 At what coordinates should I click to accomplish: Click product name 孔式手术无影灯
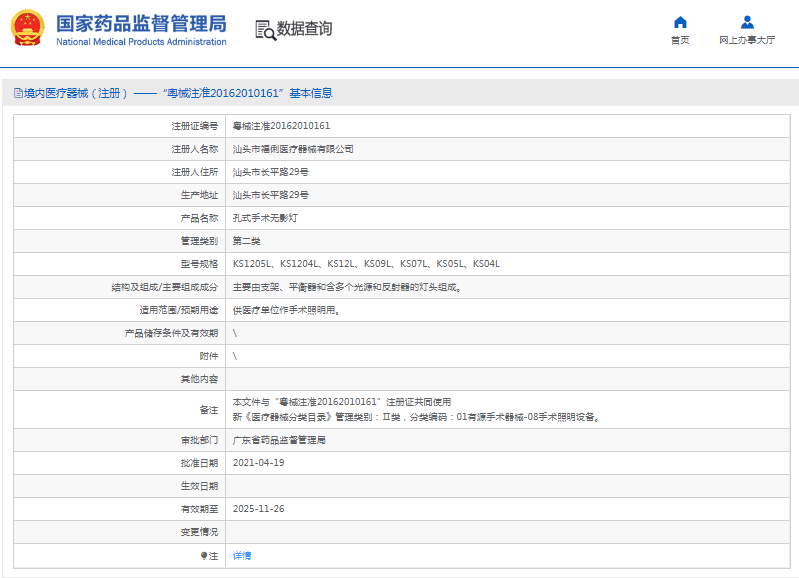pos(263,218)
